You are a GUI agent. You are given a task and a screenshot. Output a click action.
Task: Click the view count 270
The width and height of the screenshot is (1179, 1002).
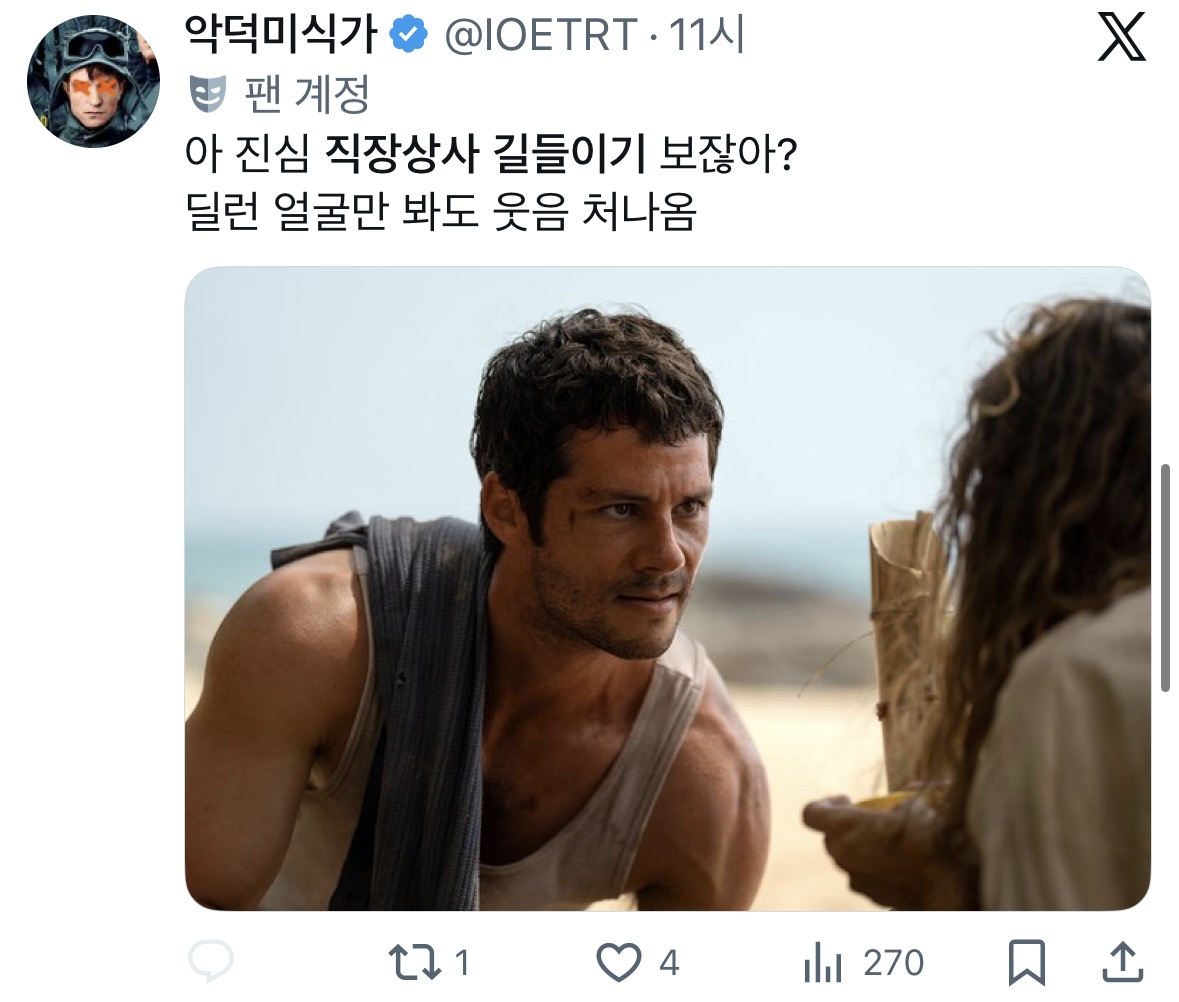pyautogui.click(x=893, y=963)
